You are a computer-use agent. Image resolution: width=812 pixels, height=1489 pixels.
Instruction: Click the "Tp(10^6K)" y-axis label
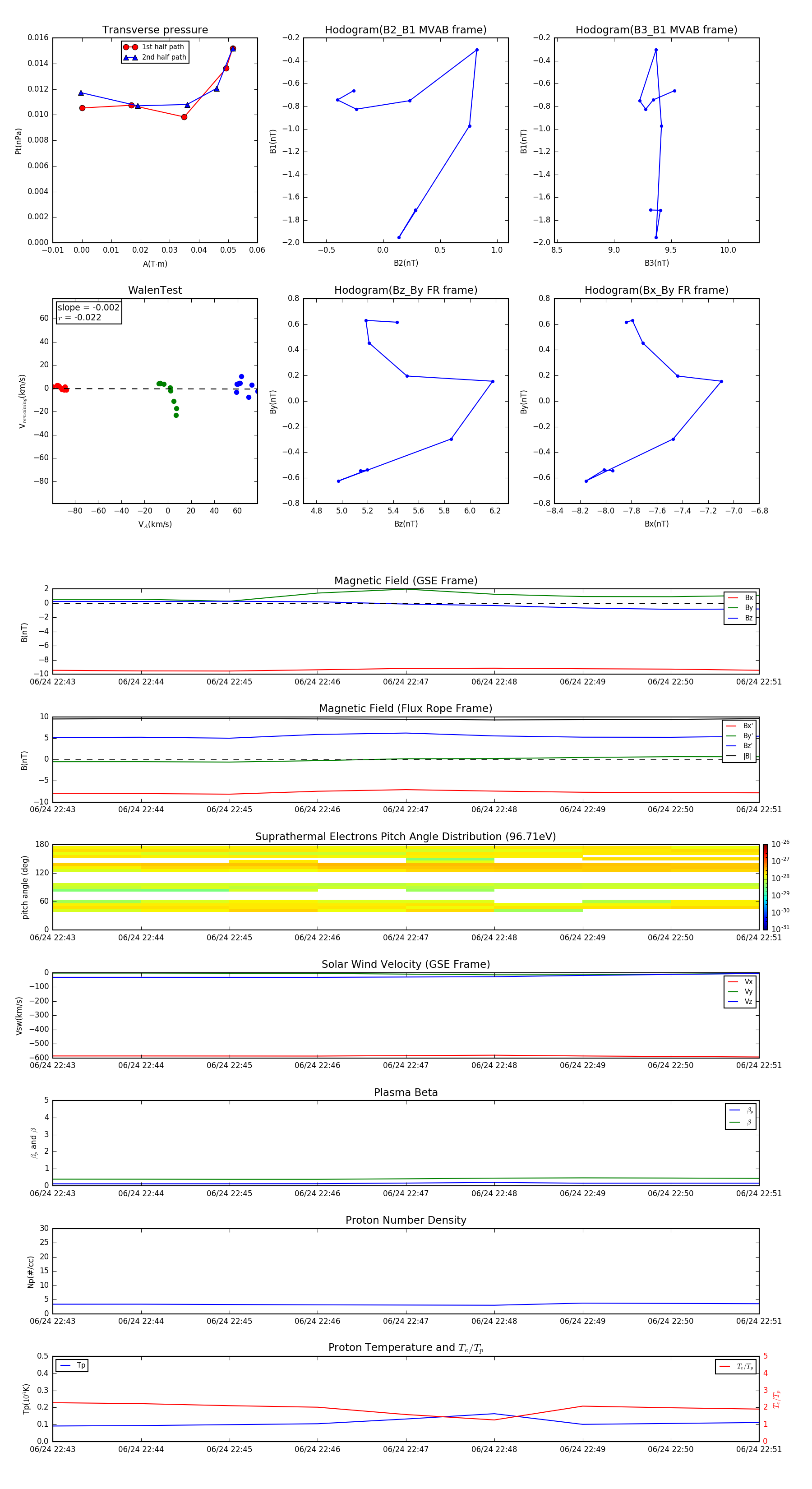(26, 1399)
